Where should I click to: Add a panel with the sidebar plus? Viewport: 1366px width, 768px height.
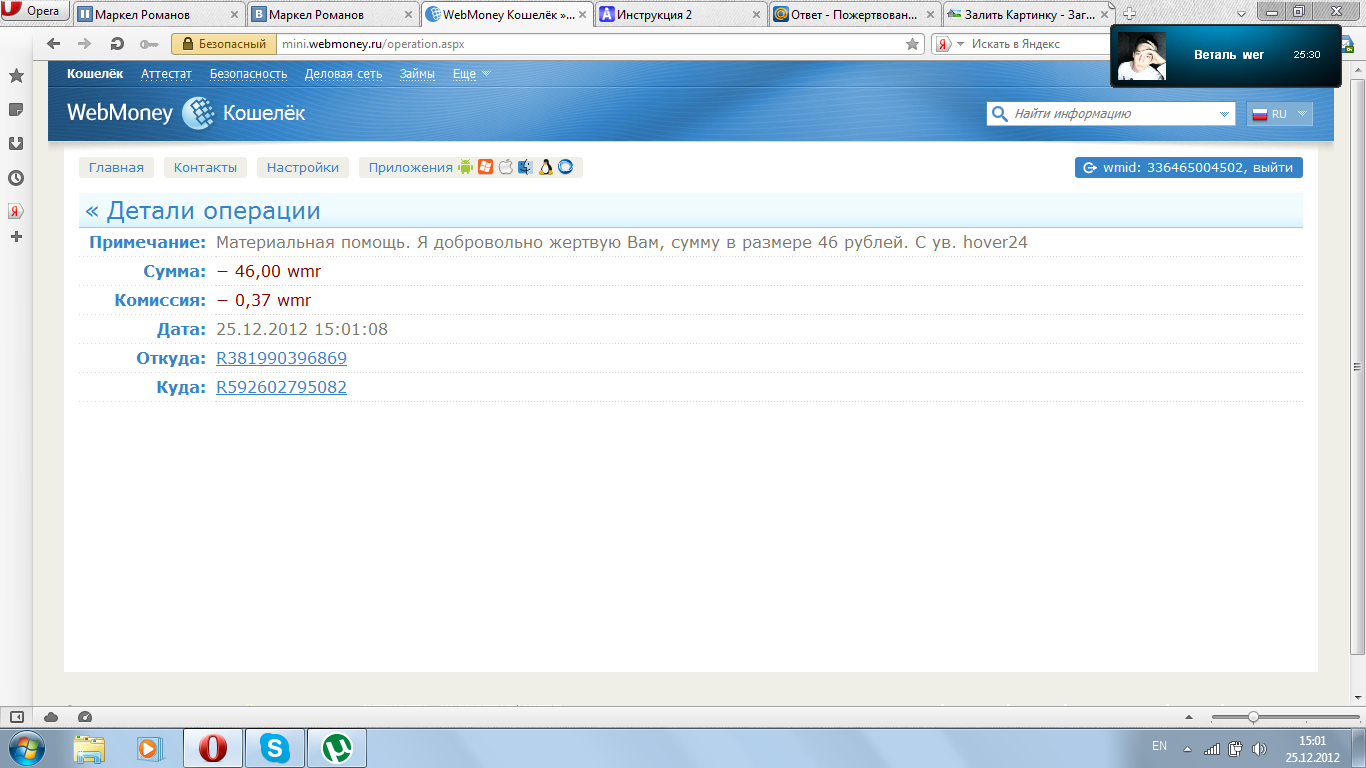(x=16, y=237)
